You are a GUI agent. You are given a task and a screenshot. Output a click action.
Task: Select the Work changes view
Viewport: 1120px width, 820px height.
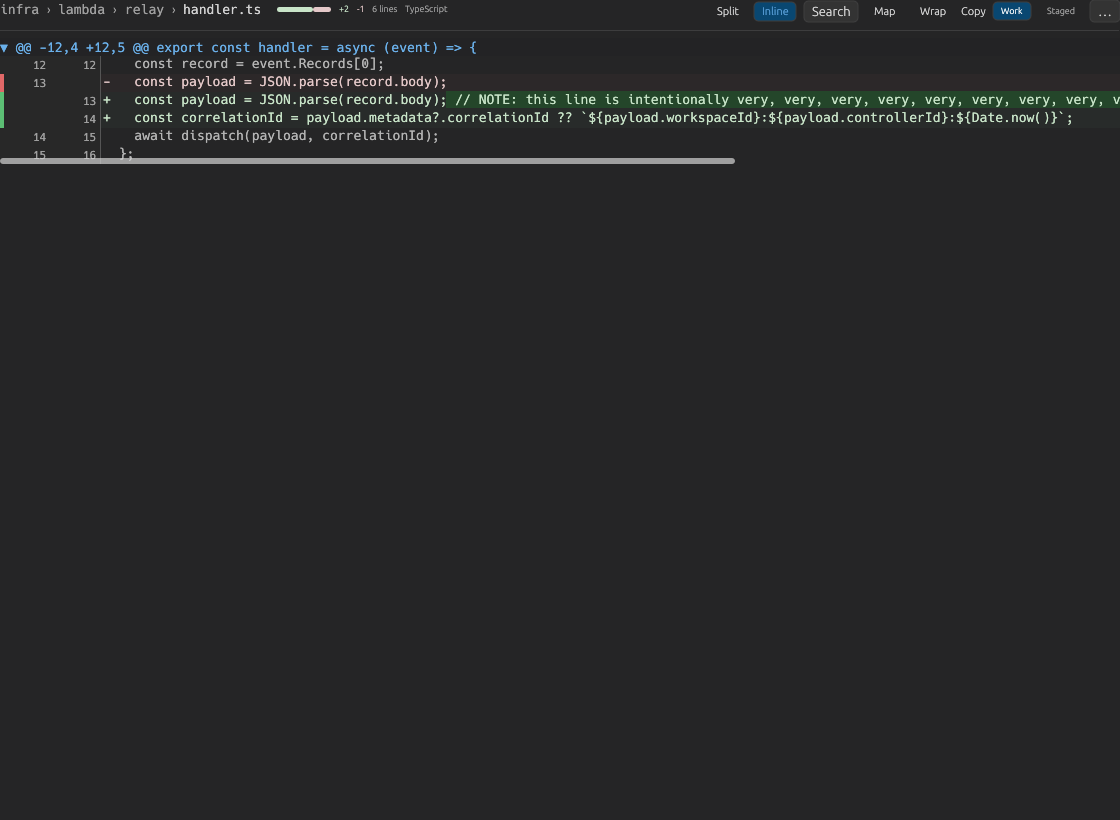click(1011, 11)
